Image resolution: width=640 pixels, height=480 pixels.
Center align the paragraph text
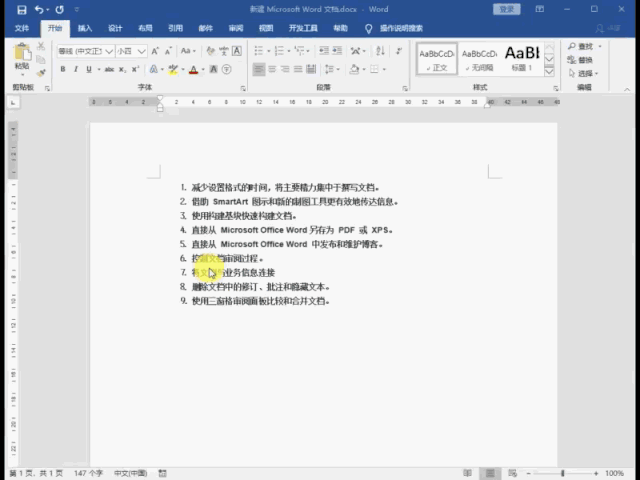272,70
